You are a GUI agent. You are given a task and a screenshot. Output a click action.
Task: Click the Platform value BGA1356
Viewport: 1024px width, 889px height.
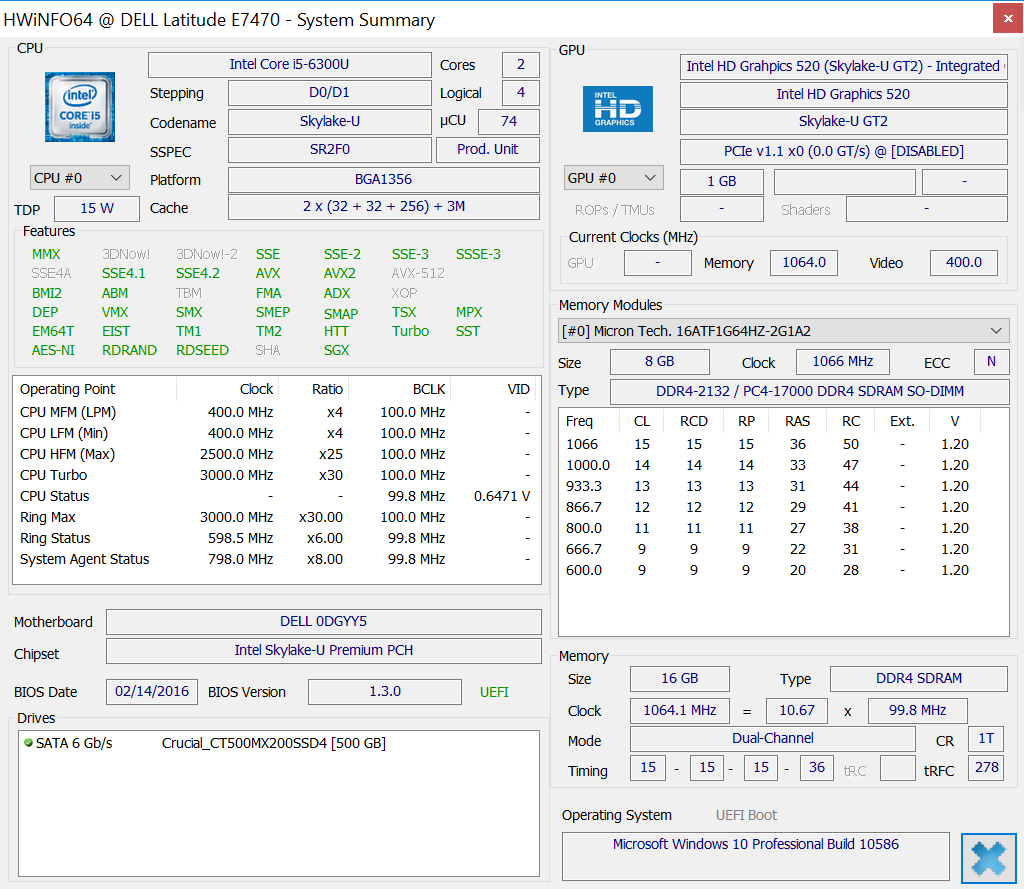[383, 180]
